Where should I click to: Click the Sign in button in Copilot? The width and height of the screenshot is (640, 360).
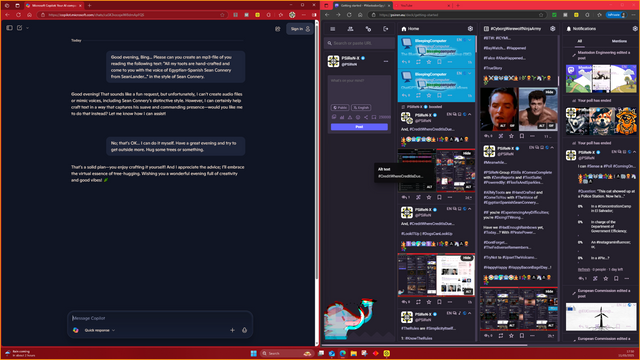pos(300,29)
